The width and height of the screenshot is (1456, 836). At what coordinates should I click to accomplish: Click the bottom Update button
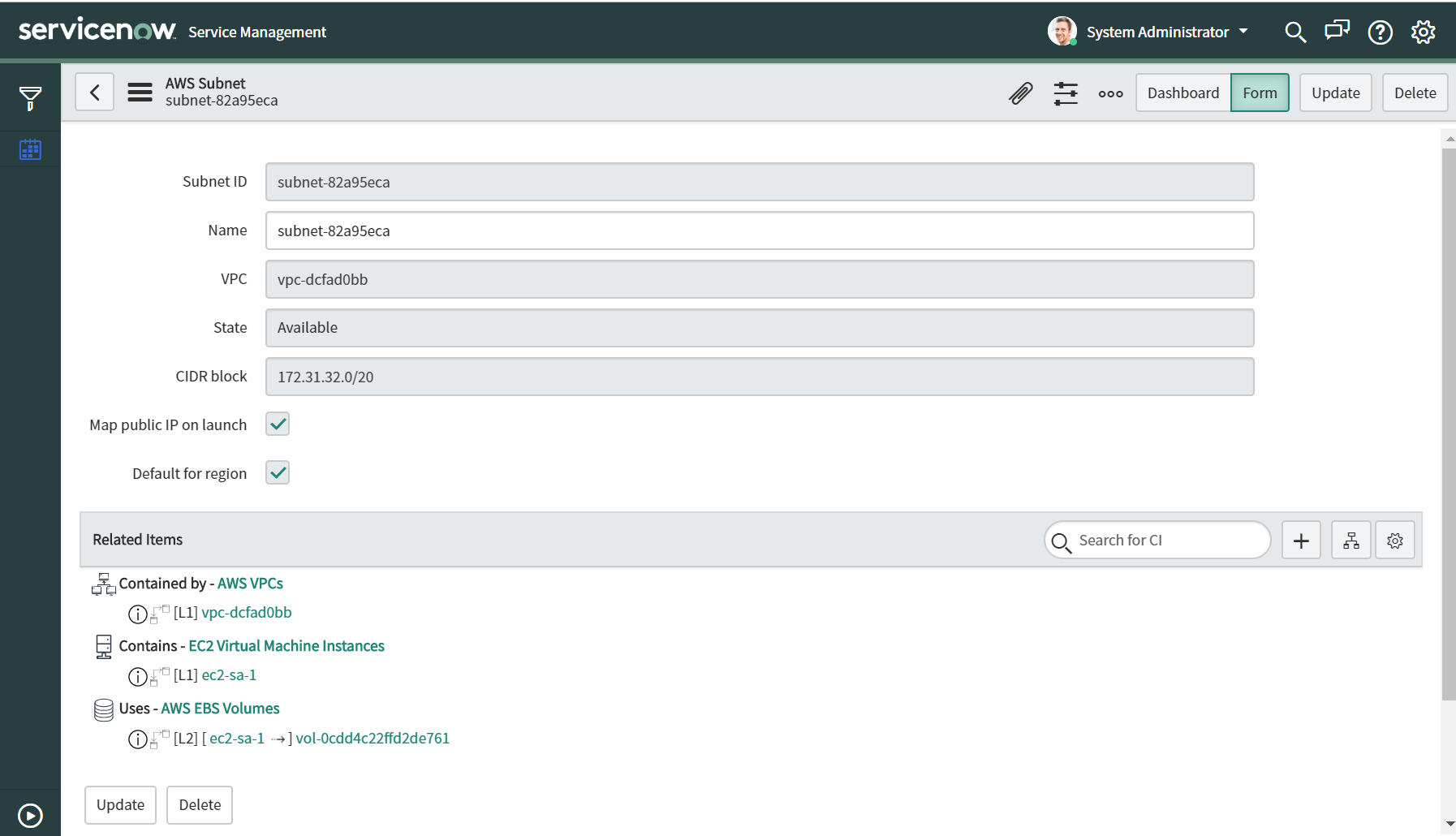pyautogui.click(x=120, y=804)
